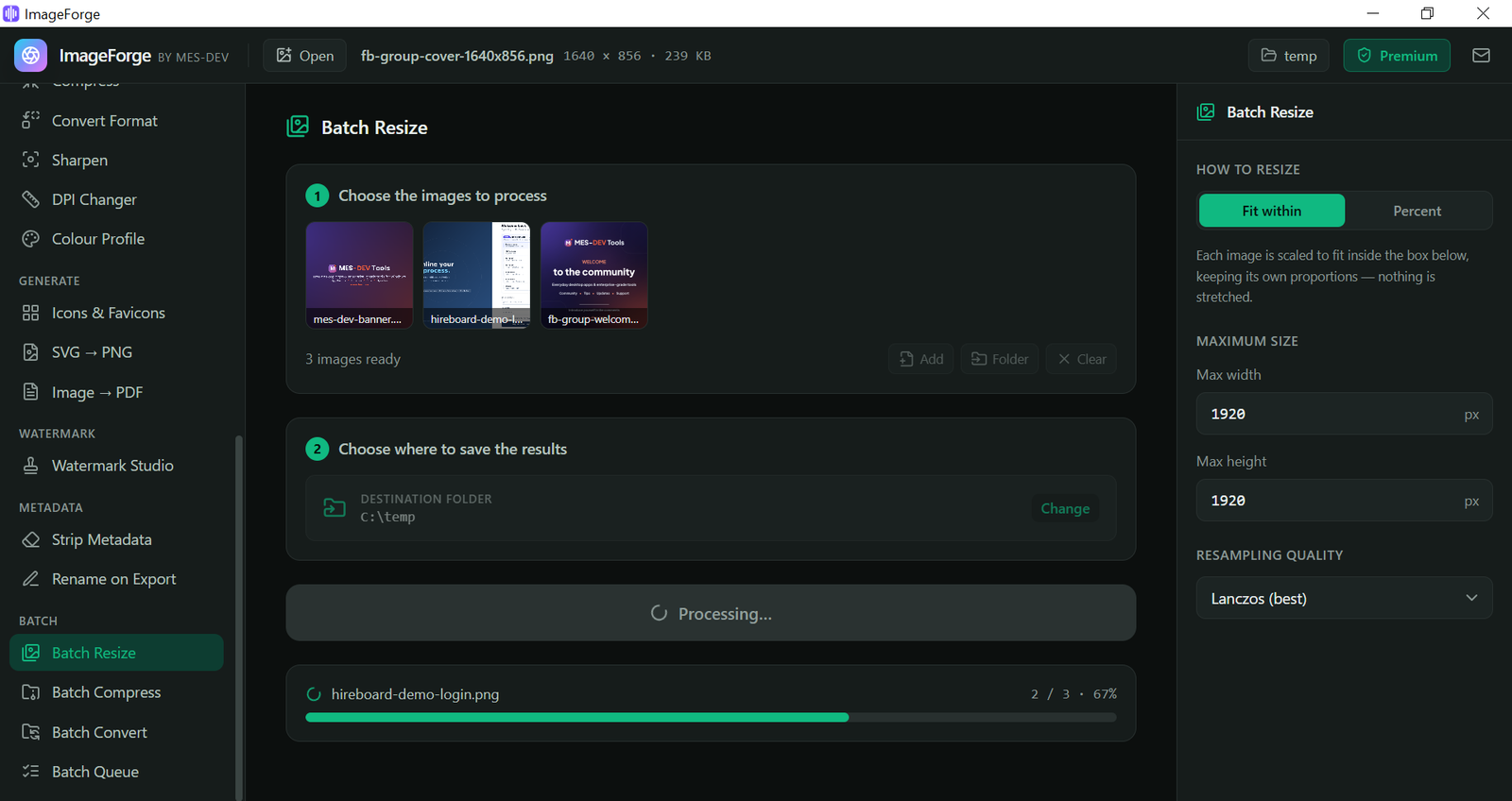This screenshot has height=801, width=1512.
Task: Click the Icons & Favicons grid icon
Action: click(31, 313)
